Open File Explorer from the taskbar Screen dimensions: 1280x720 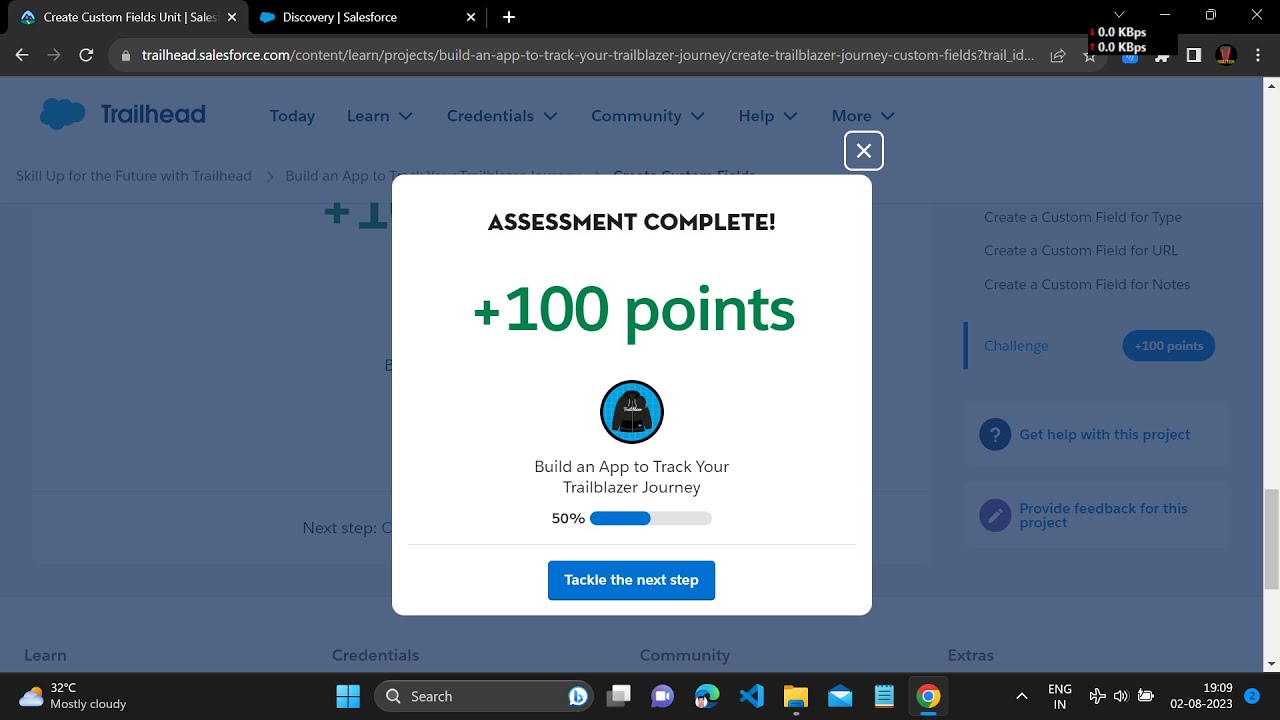[796, 696]
